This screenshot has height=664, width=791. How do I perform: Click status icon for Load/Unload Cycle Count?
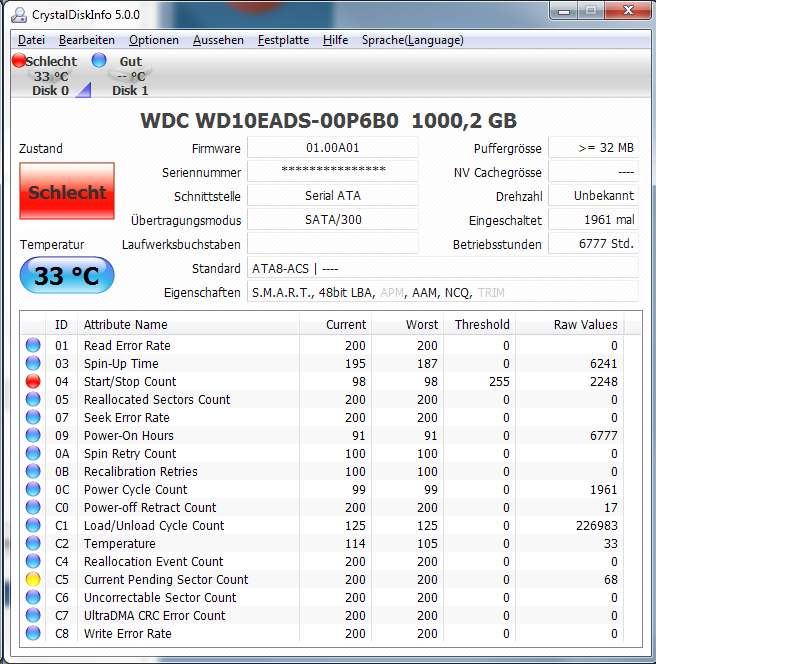coord(33,525)
